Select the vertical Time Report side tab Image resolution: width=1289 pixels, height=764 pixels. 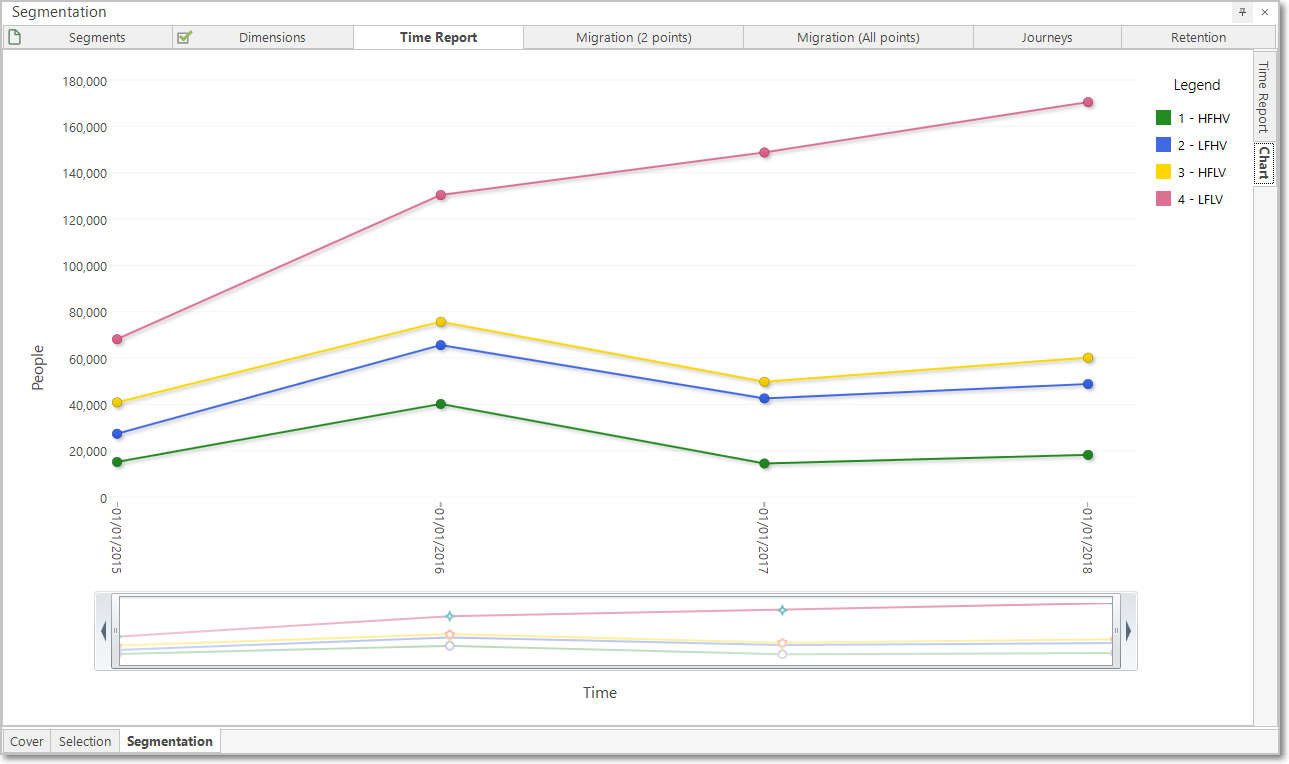[1264, 97]
